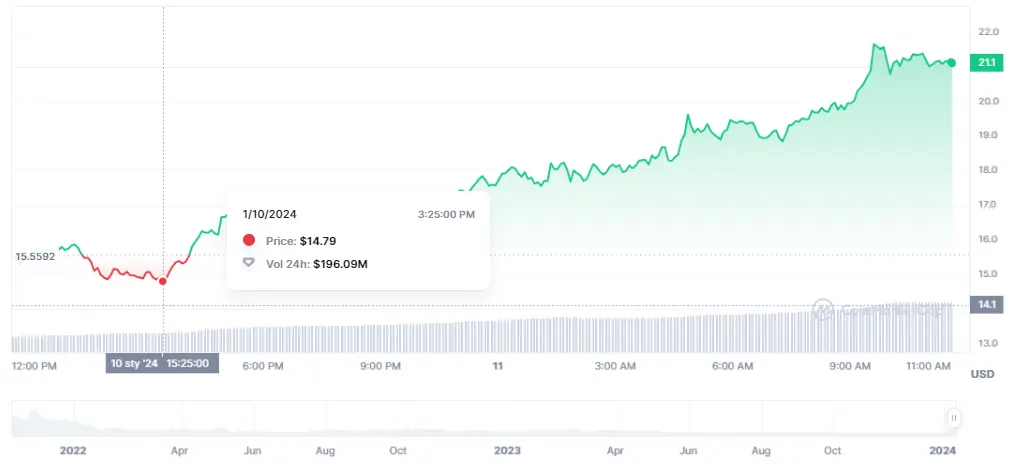Click the 12:00 PM time axis label

tap(34, 366)
